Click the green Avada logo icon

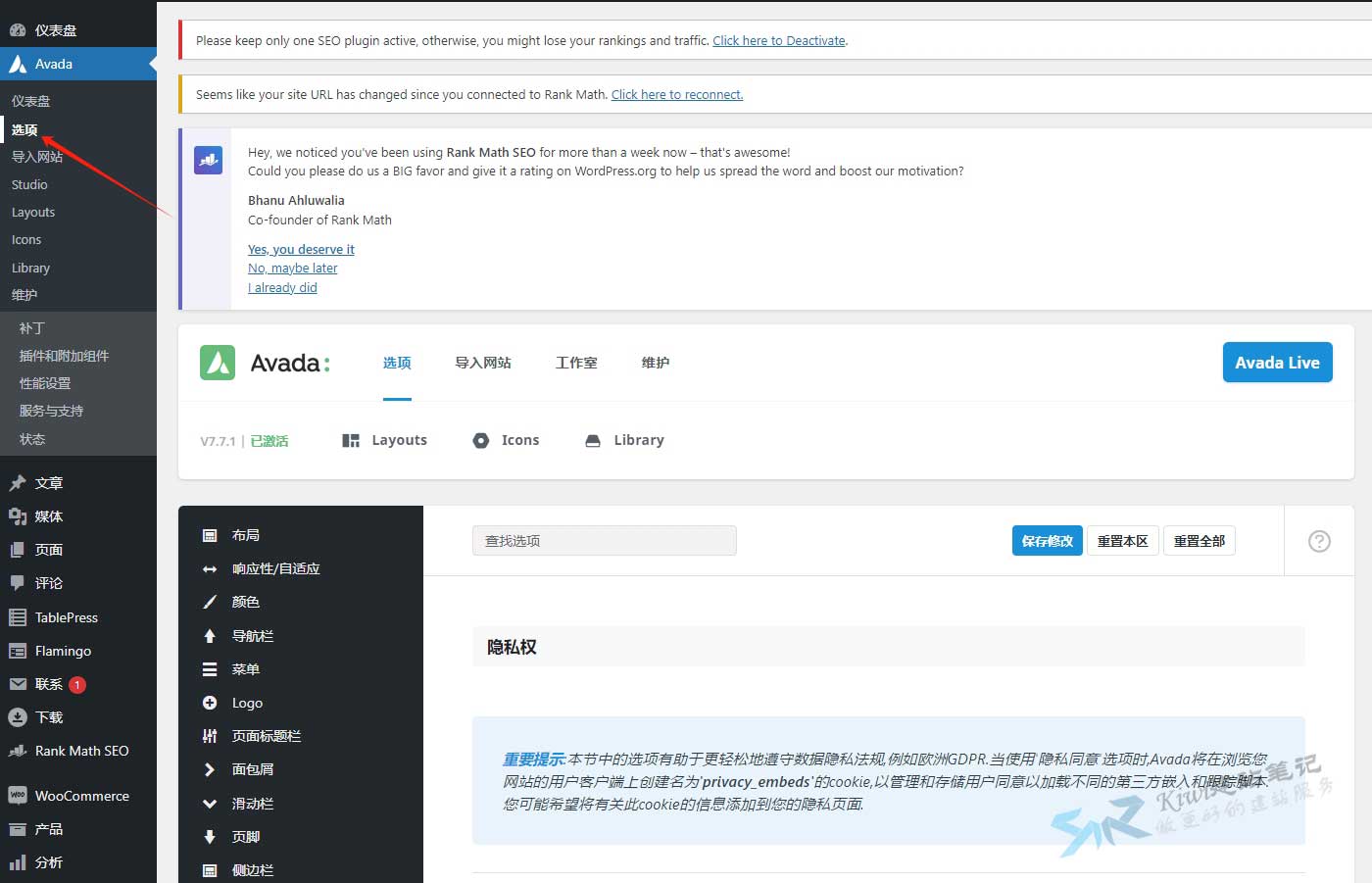[x=217, y=363]
